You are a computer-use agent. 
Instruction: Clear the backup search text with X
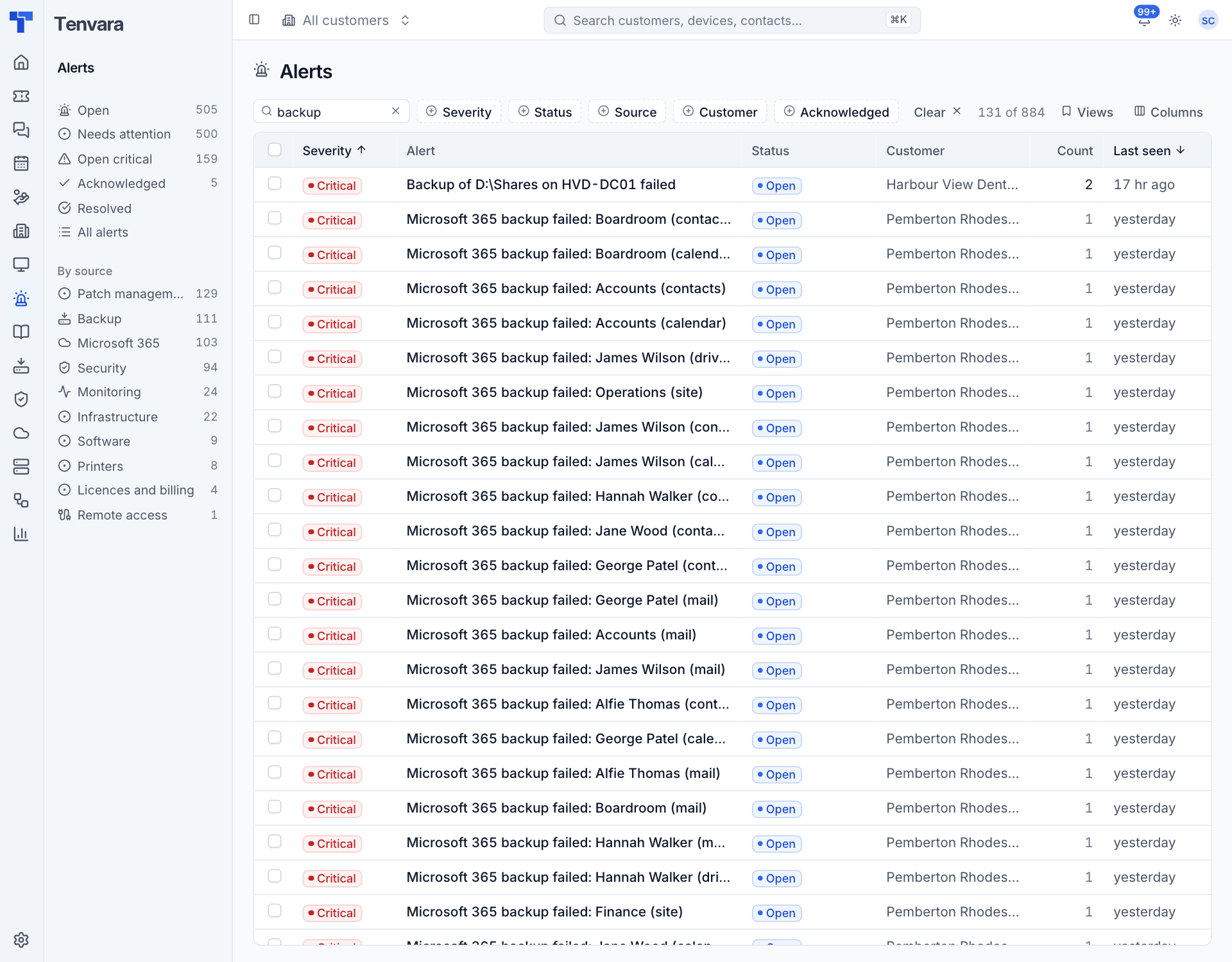click(x=396, y=111)
